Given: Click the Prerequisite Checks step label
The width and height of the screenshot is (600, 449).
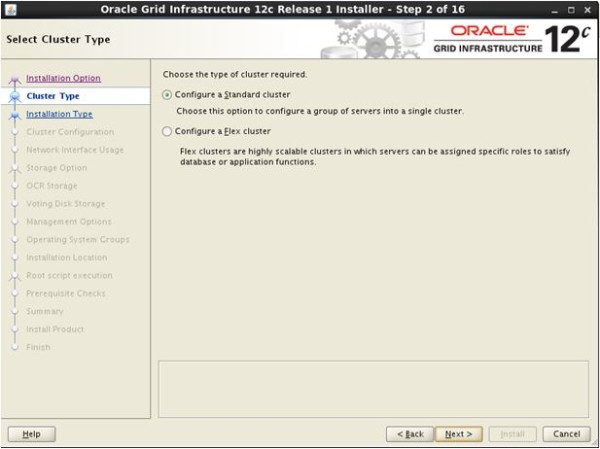Looking at the screenshot, I should 65,294.
